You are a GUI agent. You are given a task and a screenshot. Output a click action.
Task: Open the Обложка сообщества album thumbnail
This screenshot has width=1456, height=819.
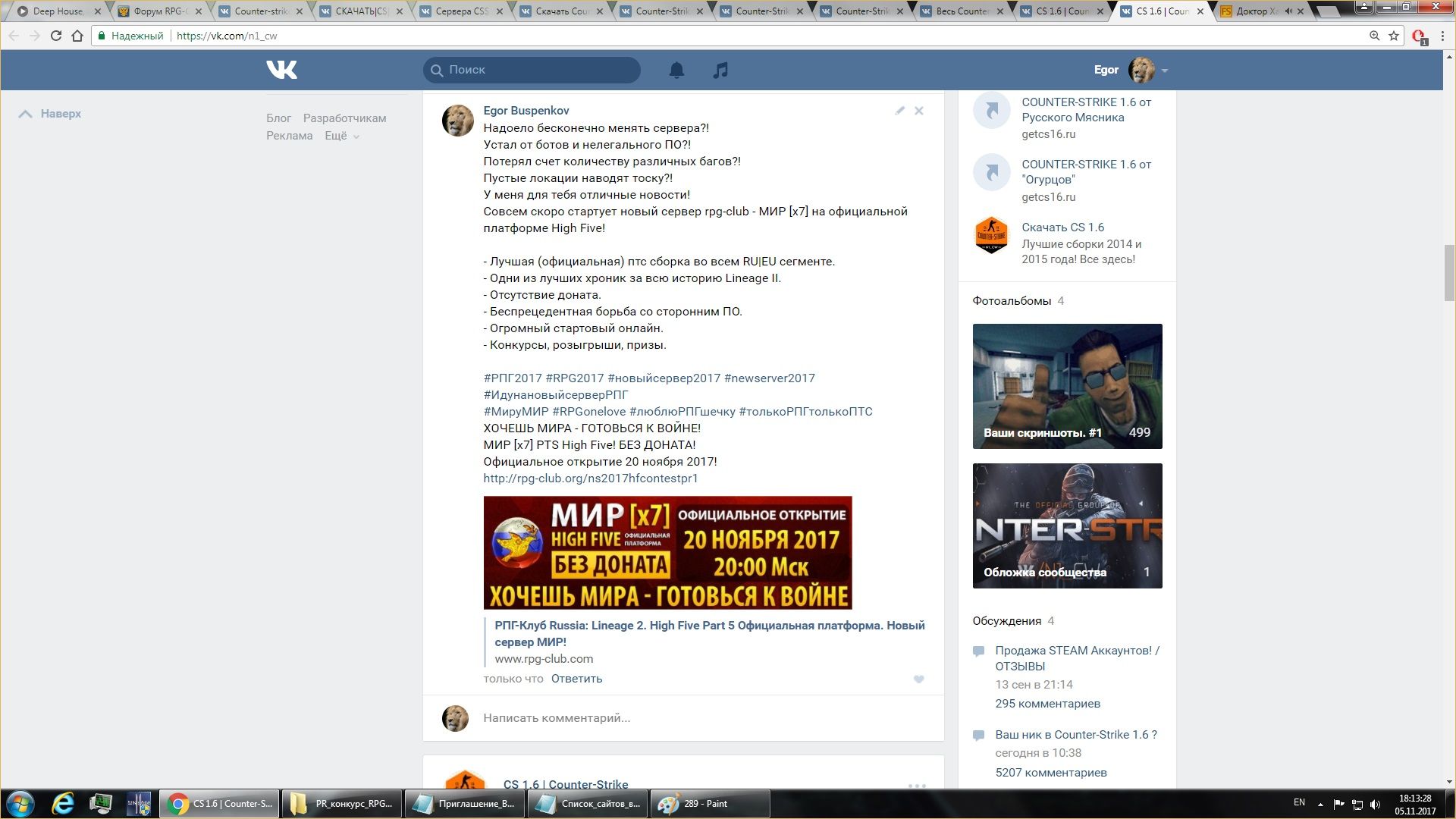1067,526
